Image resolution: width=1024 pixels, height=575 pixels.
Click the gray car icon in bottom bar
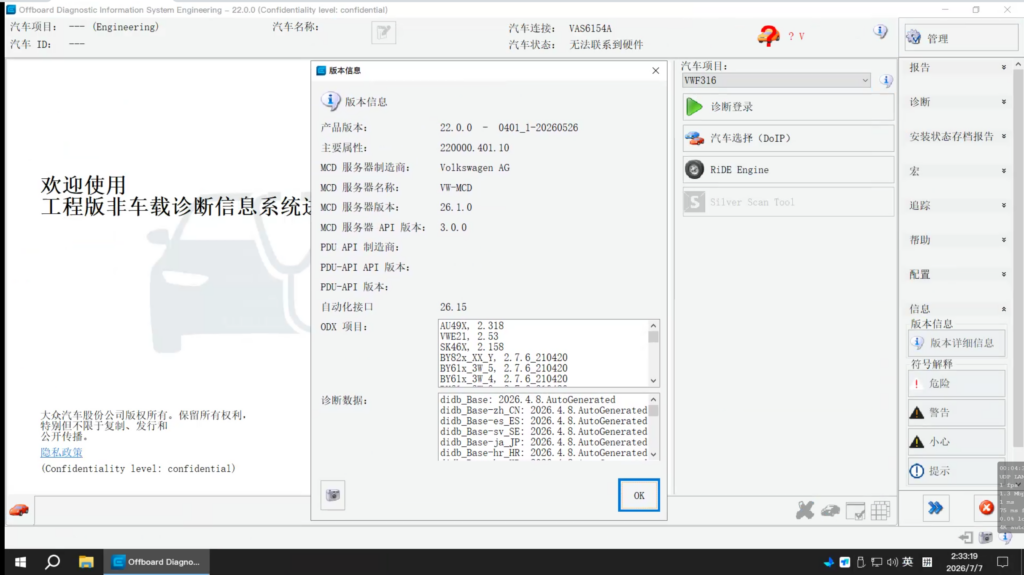point(830,511)
